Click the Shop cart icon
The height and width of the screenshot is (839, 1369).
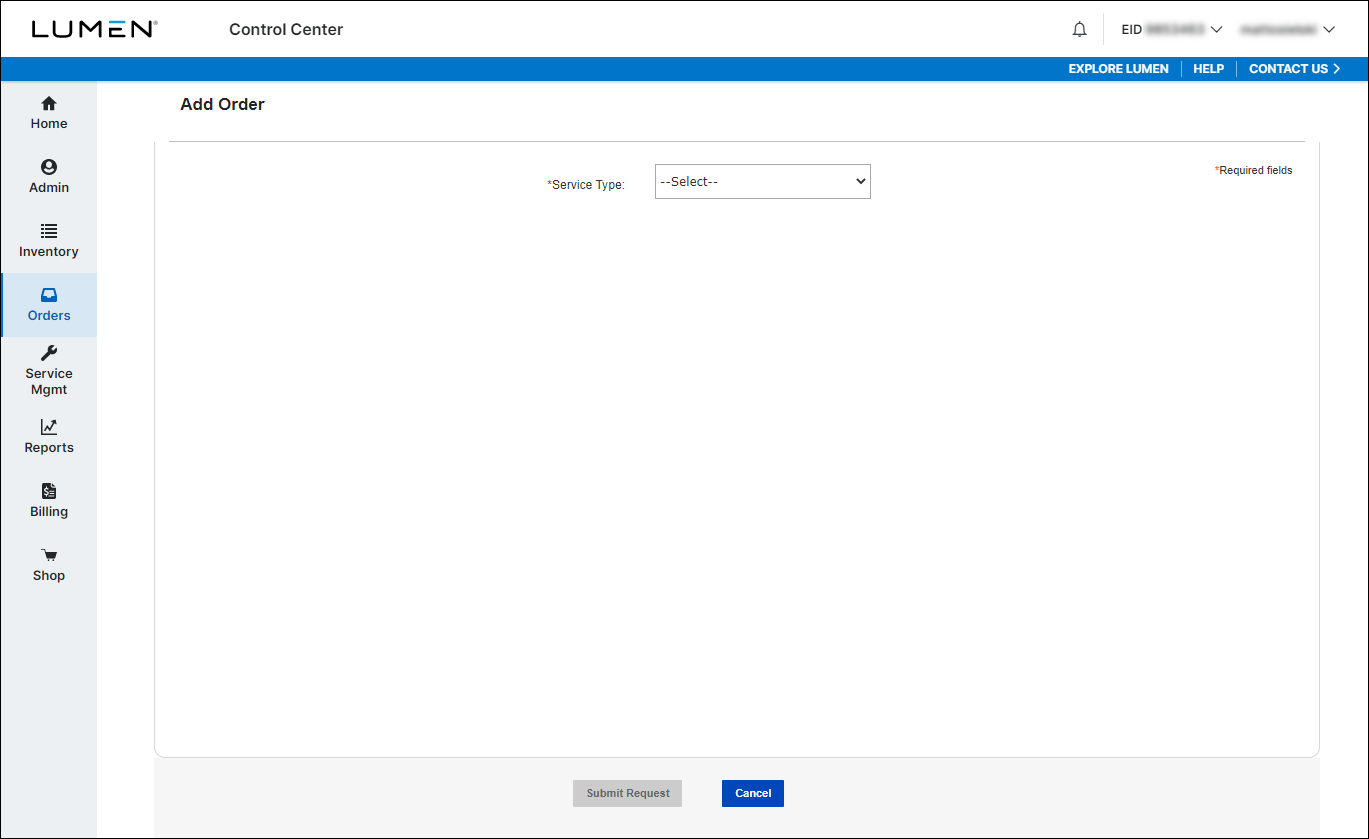click(x=49, y=555)
